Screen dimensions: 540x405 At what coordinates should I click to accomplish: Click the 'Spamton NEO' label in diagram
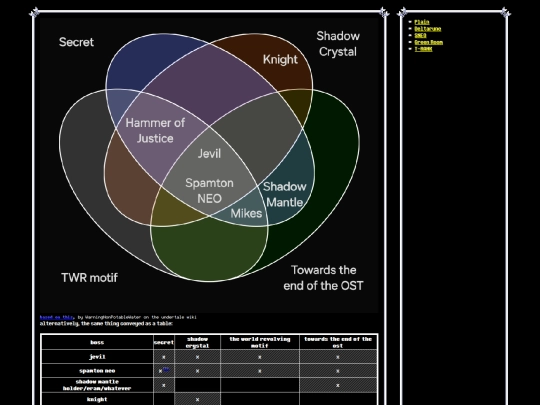point(209,191)
